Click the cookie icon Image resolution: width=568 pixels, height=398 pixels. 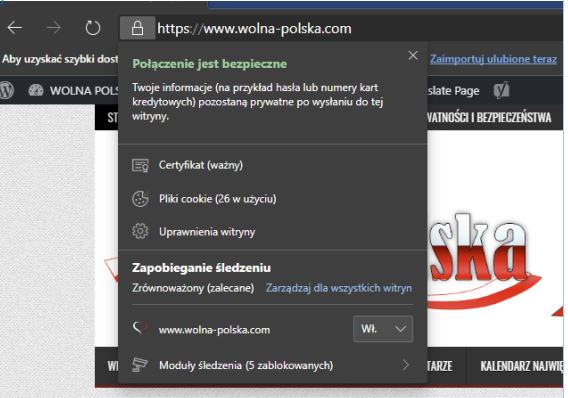click(140, 199)
